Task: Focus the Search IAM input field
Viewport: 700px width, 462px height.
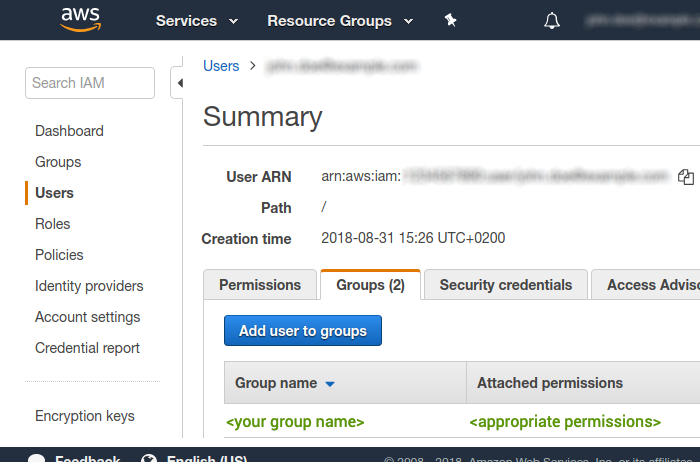Action: point(90,83)
